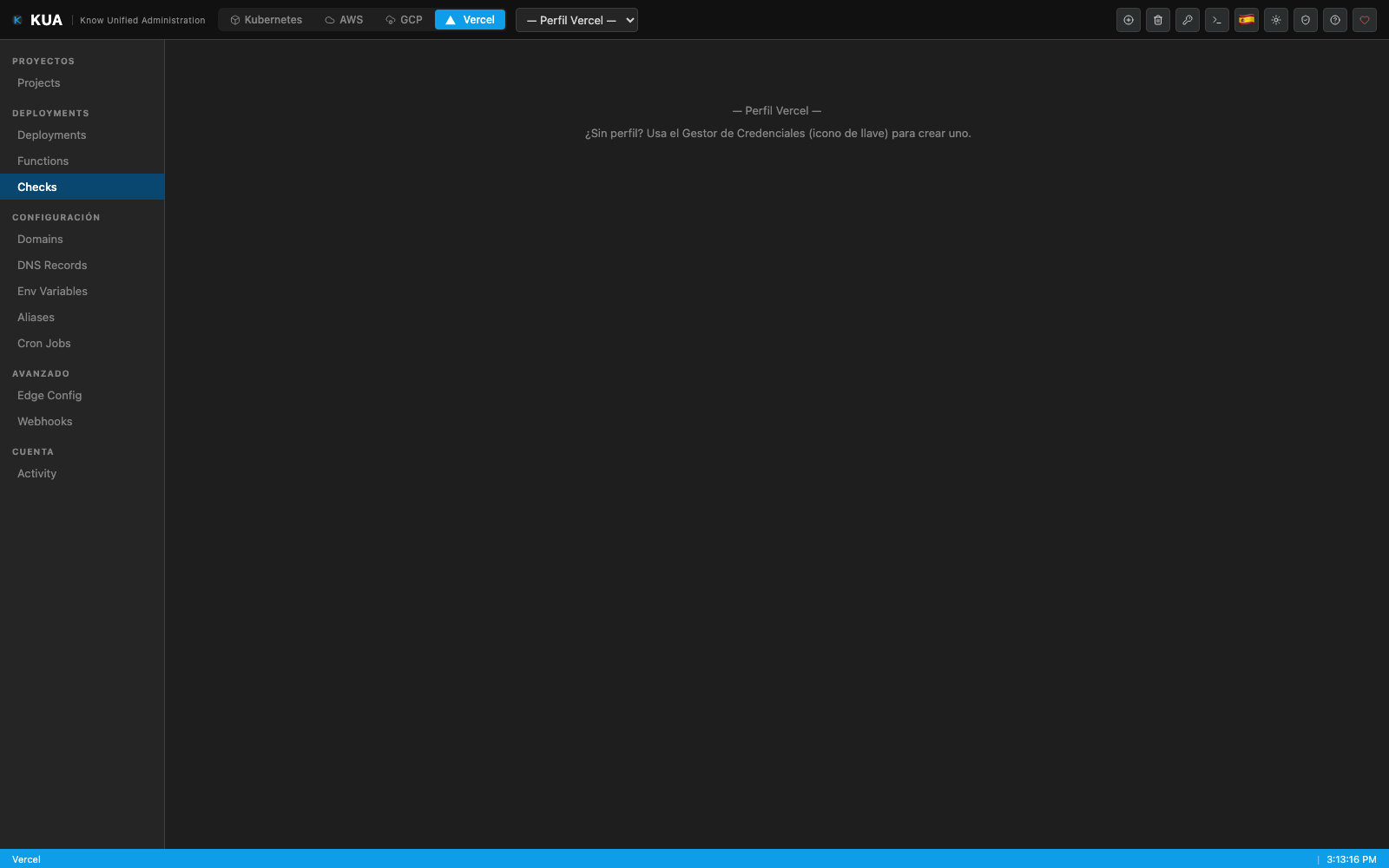The image size is (1389, 868).
Task: Open Cron Jobs in the sidebar
Action: (82, 344)
